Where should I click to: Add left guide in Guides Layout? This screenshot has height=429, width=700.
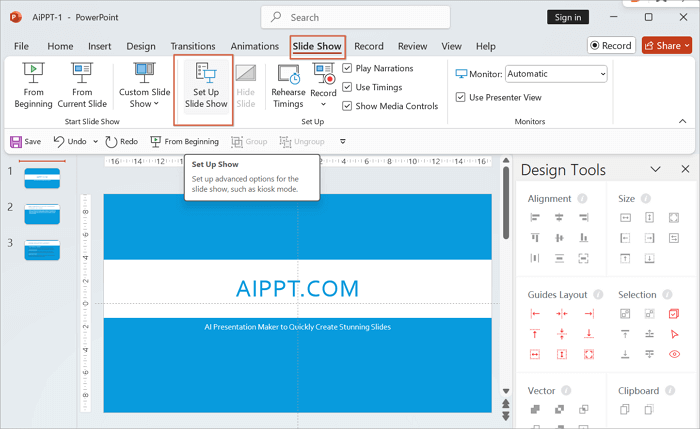click(535, 314)
